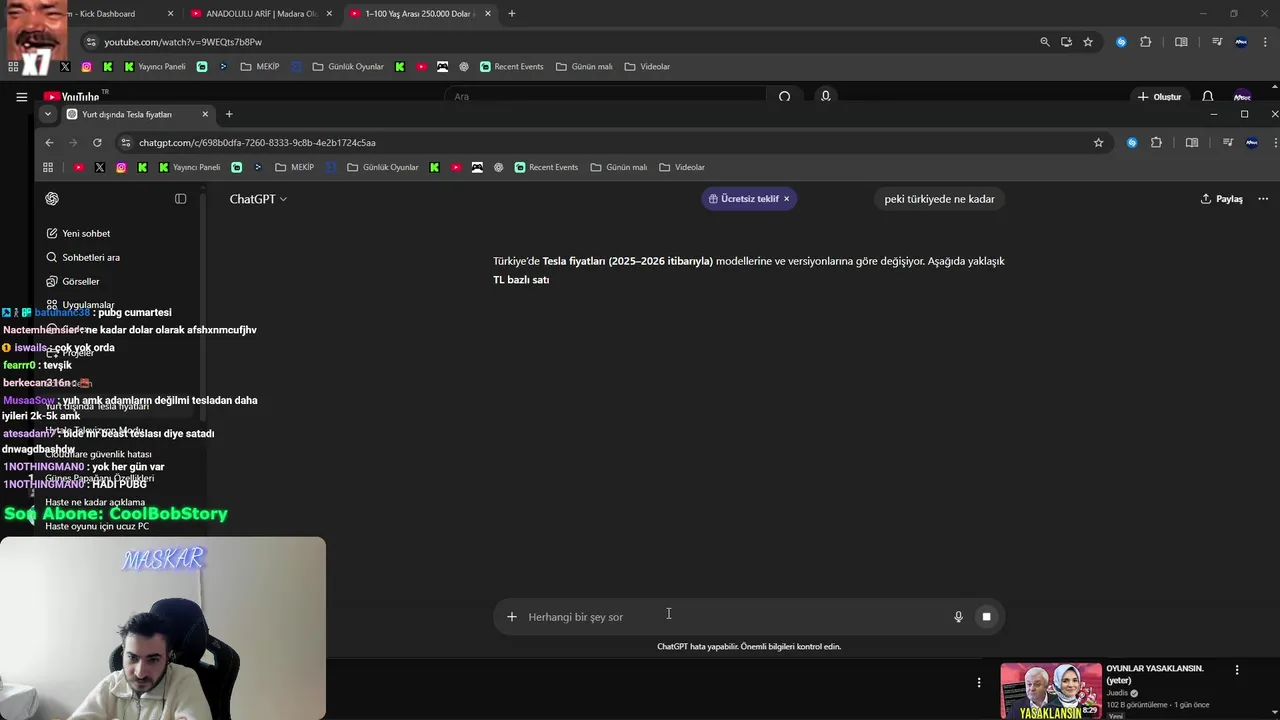1280x720 pixels.
Task: Click the zoom magnifier icon in the YouTube address bar
Action: [x=1045, y=42]
